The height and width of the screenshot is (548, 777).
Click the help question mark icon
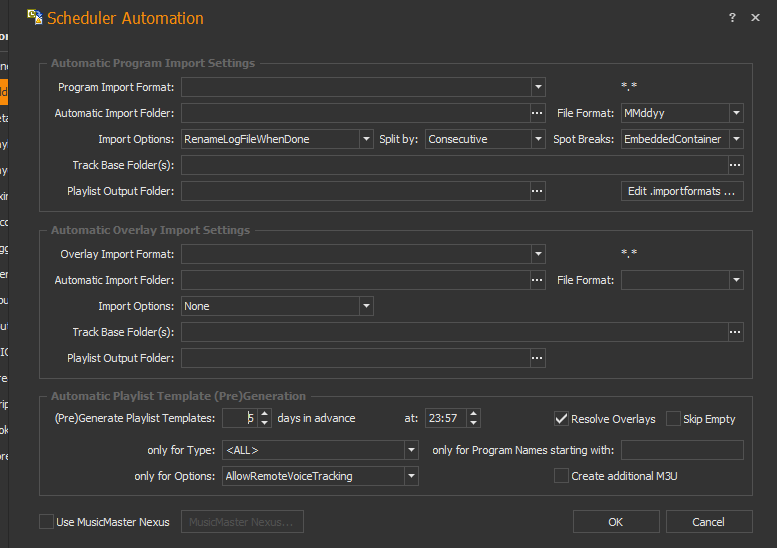click(x=732, y=18)
